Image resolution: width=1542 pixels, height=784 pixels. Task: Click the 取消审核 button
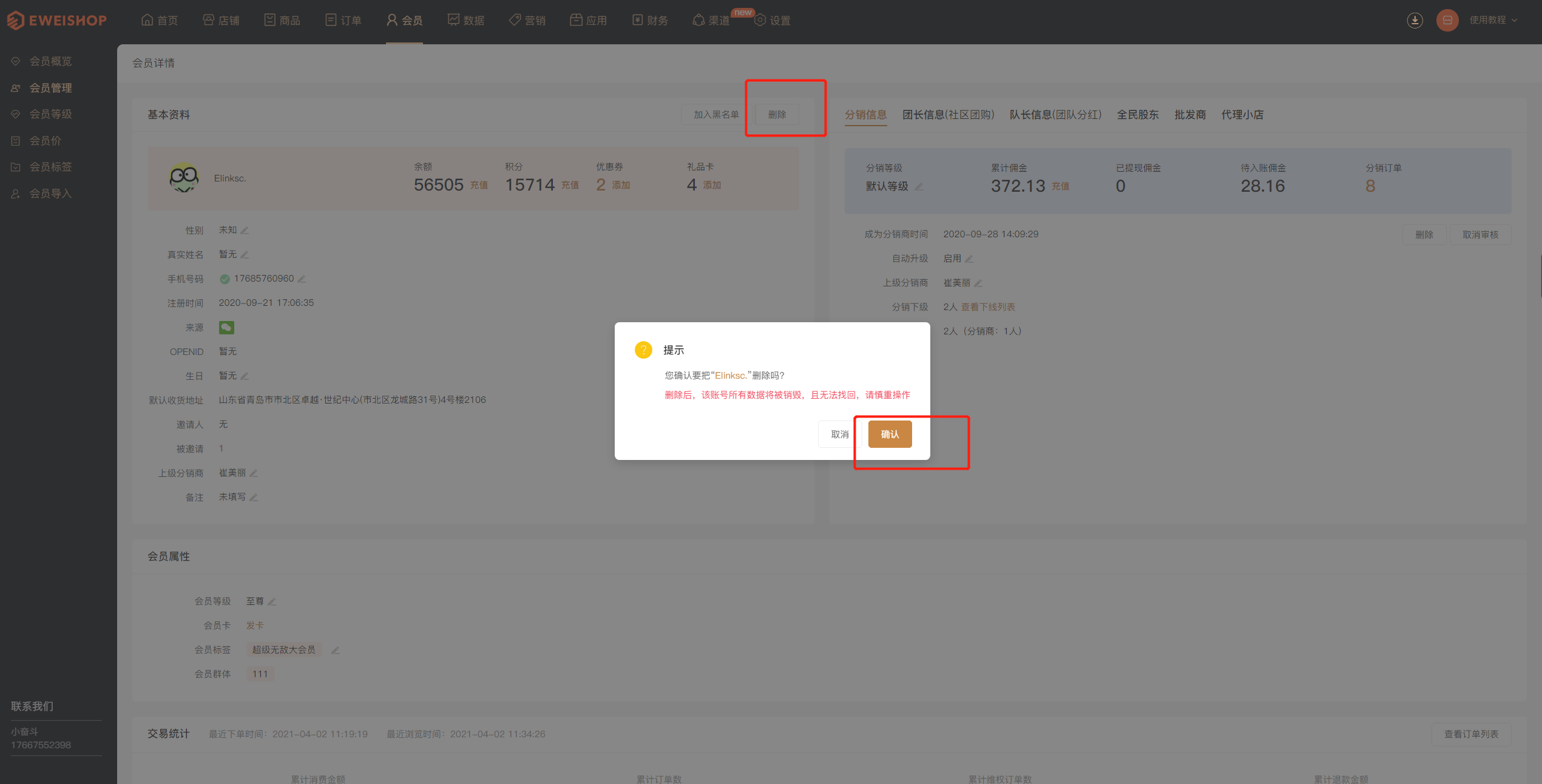tap(1480, 234)
